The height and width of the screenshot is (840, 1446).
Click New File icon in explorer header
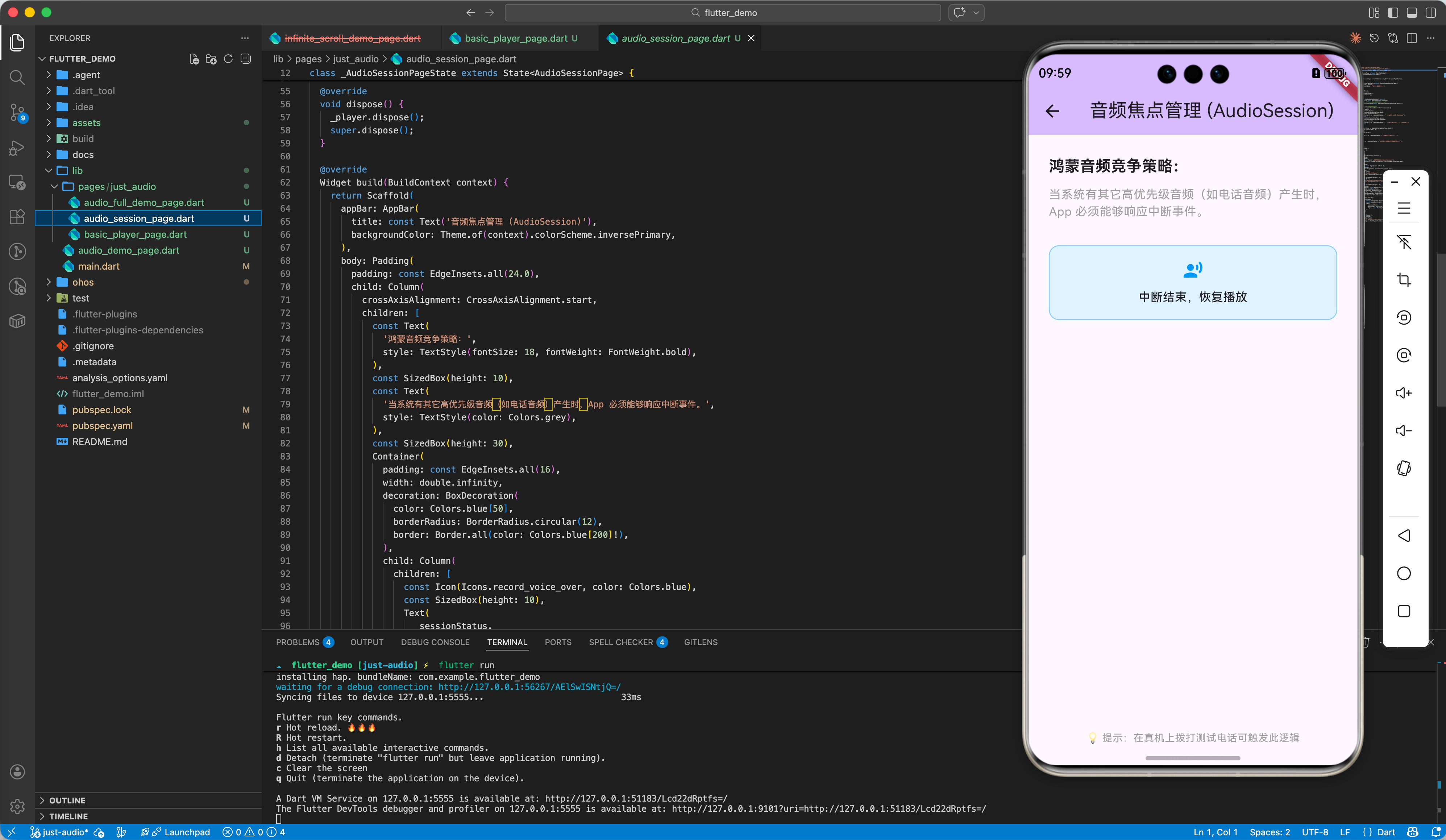[194, 59]
